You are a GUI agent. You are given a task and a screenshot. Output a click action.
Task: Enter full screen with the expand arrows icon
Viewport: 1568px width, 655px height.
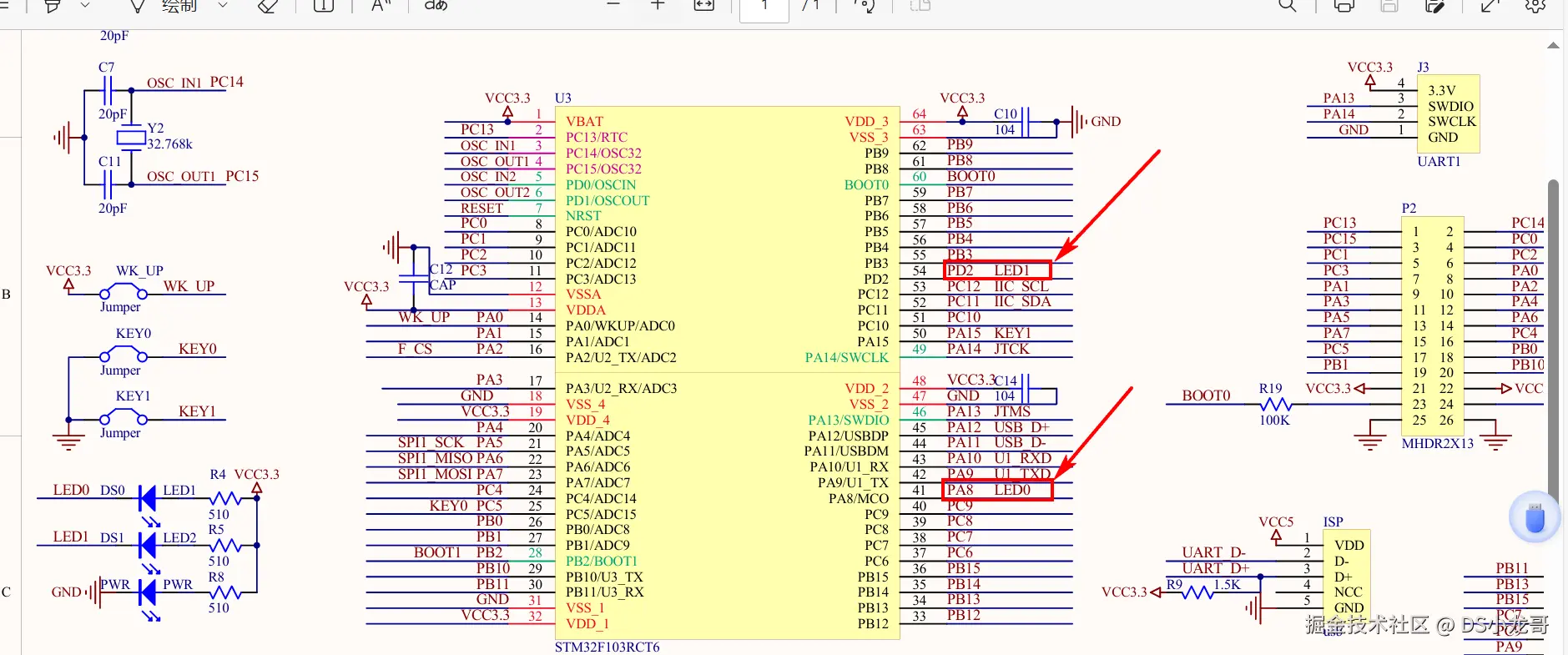point(1490,6)
